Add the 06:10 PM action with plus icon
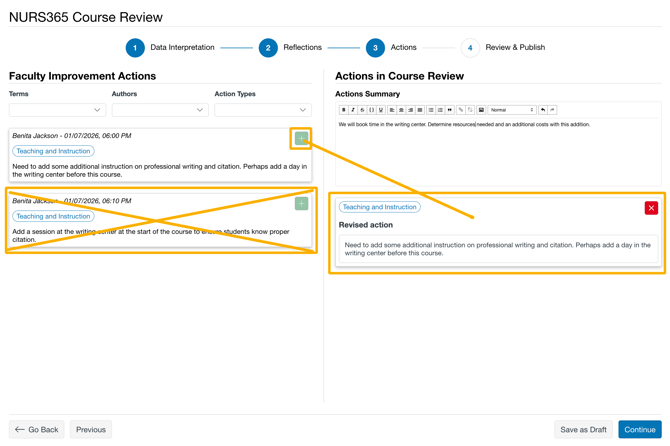 click(x=301, y=204)
